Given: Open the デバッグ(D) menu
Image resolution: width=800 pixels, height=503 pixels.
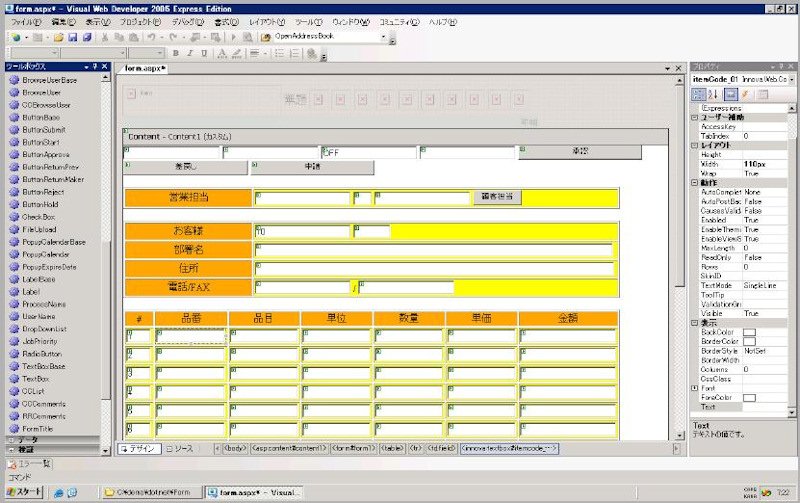Looking at the screenshot, I should pyautogui.click(x=188, y=22).
